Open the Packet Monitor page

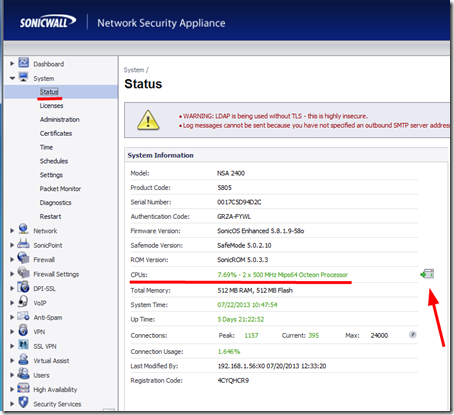pos(60,189)
